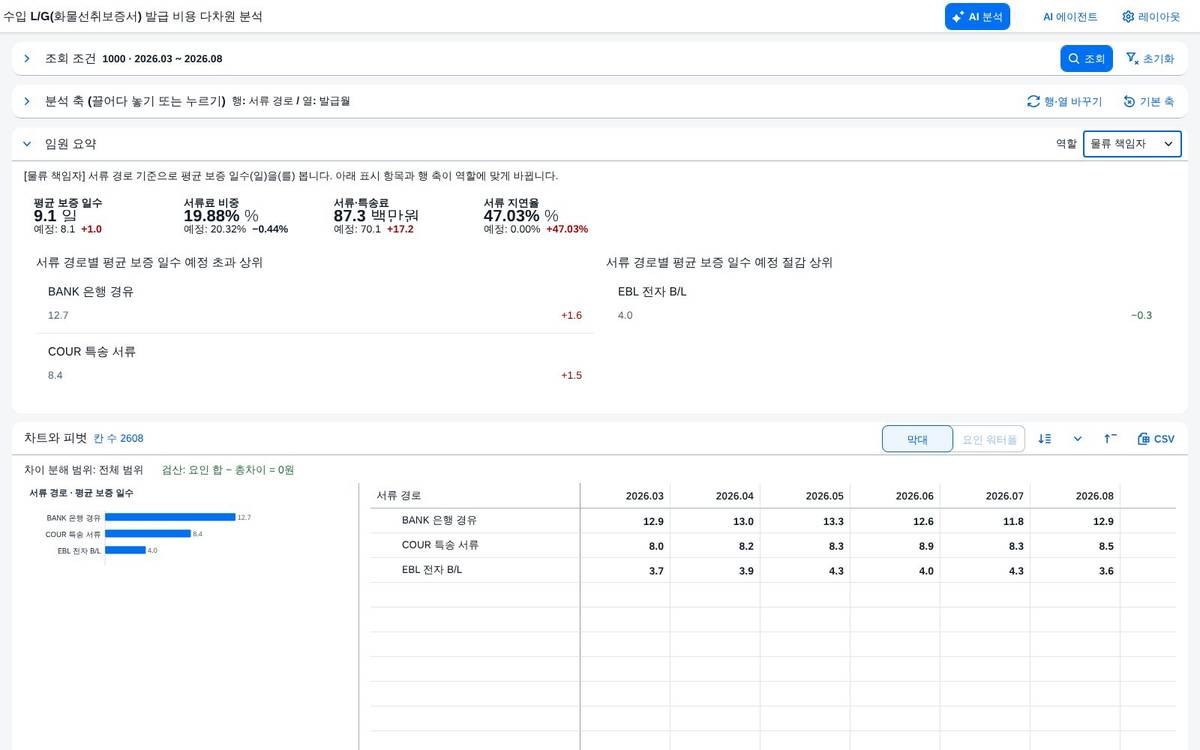
Task: Select COUR 특송 서류 in the 초과 상위 list
Action: pyautogui.click(x=314, y=363)
